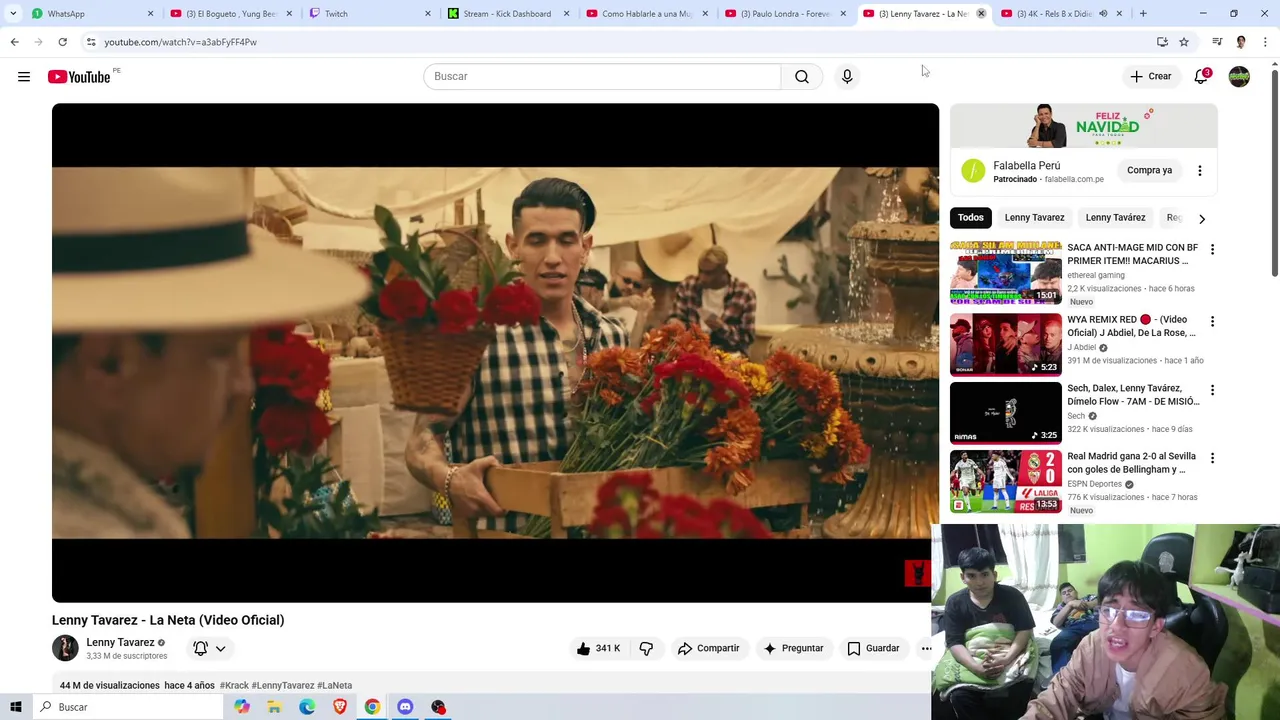This screenshot has height=720, width=1280.
Task: Open WYA REMIX RED video thumbnail
Action: (x=1005, y=344)
